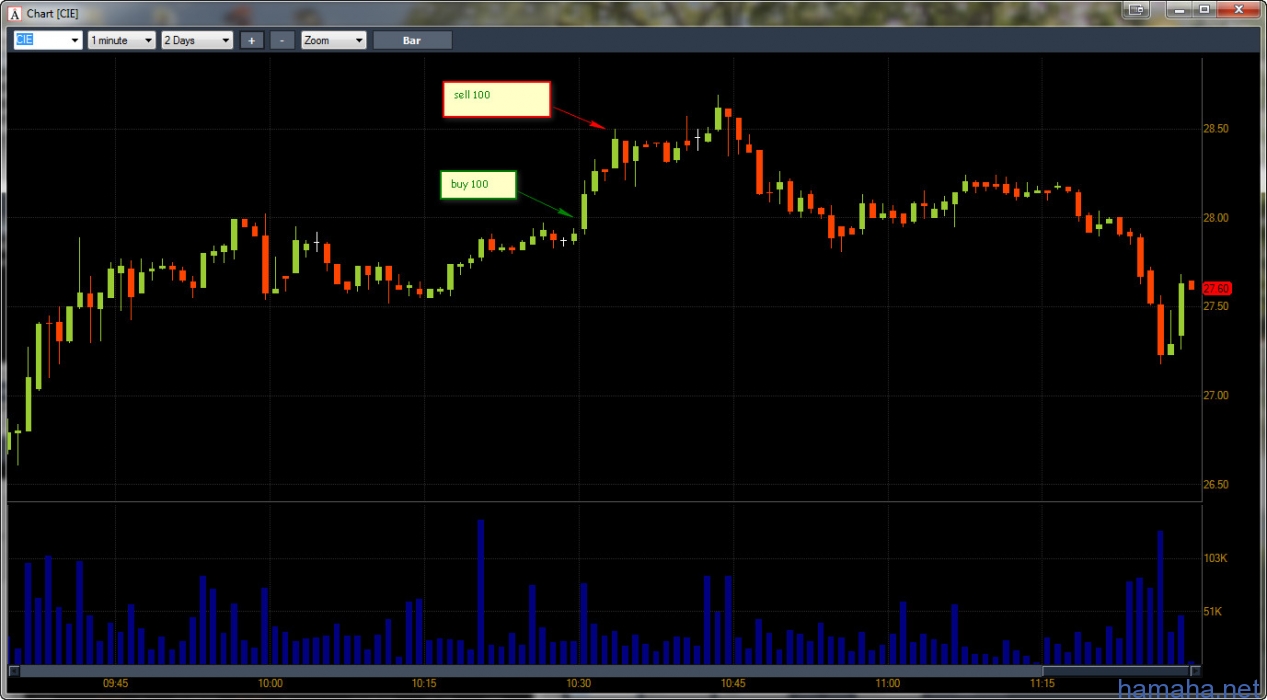This screenshot has height=700, width=1267.
Task: Click the 103K volume axis label
Action: pyautogui.click(x=1215, y=558)
